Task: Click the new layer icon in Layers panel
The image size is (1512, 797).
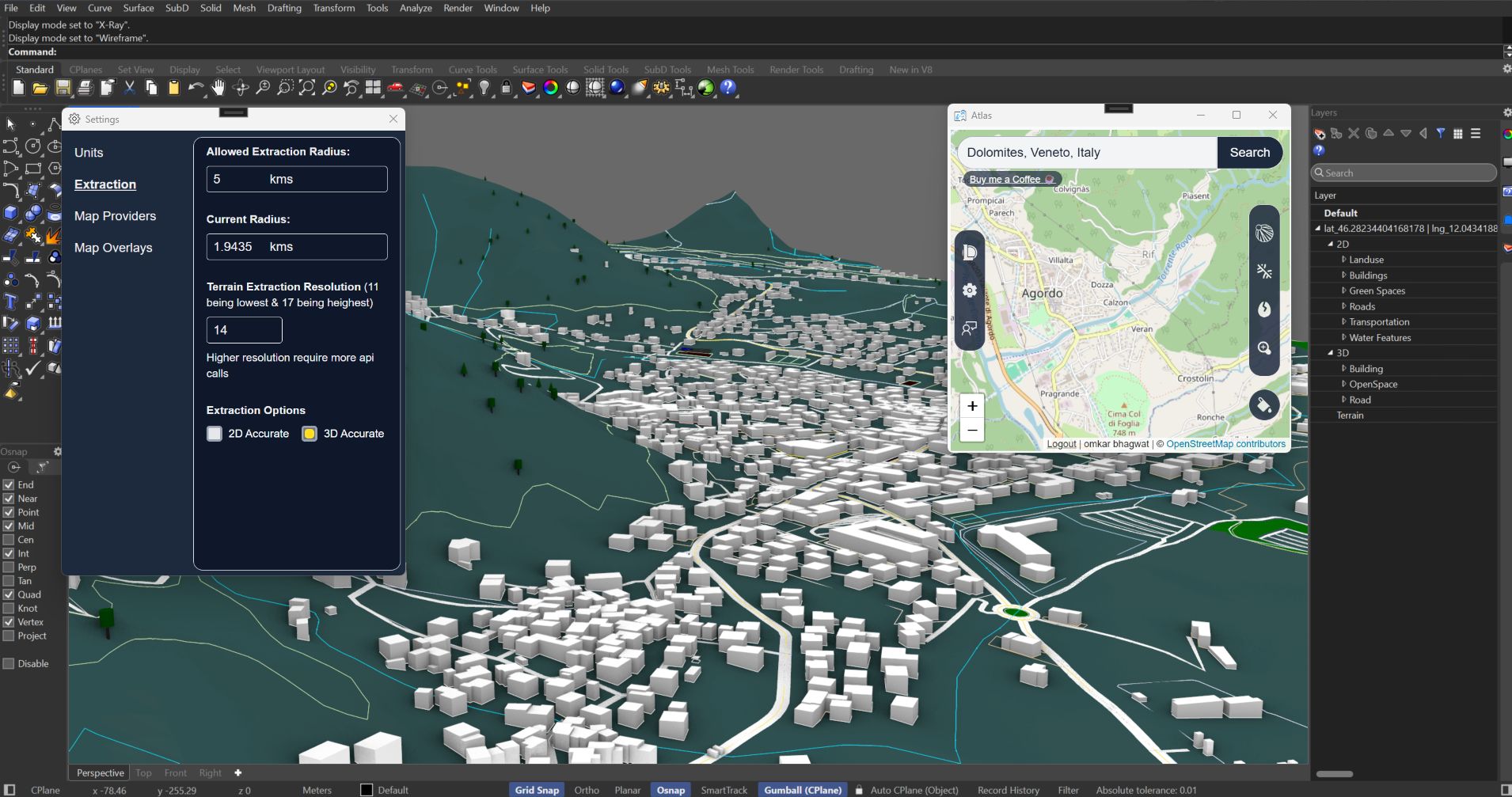Action: click(1320, 134)
